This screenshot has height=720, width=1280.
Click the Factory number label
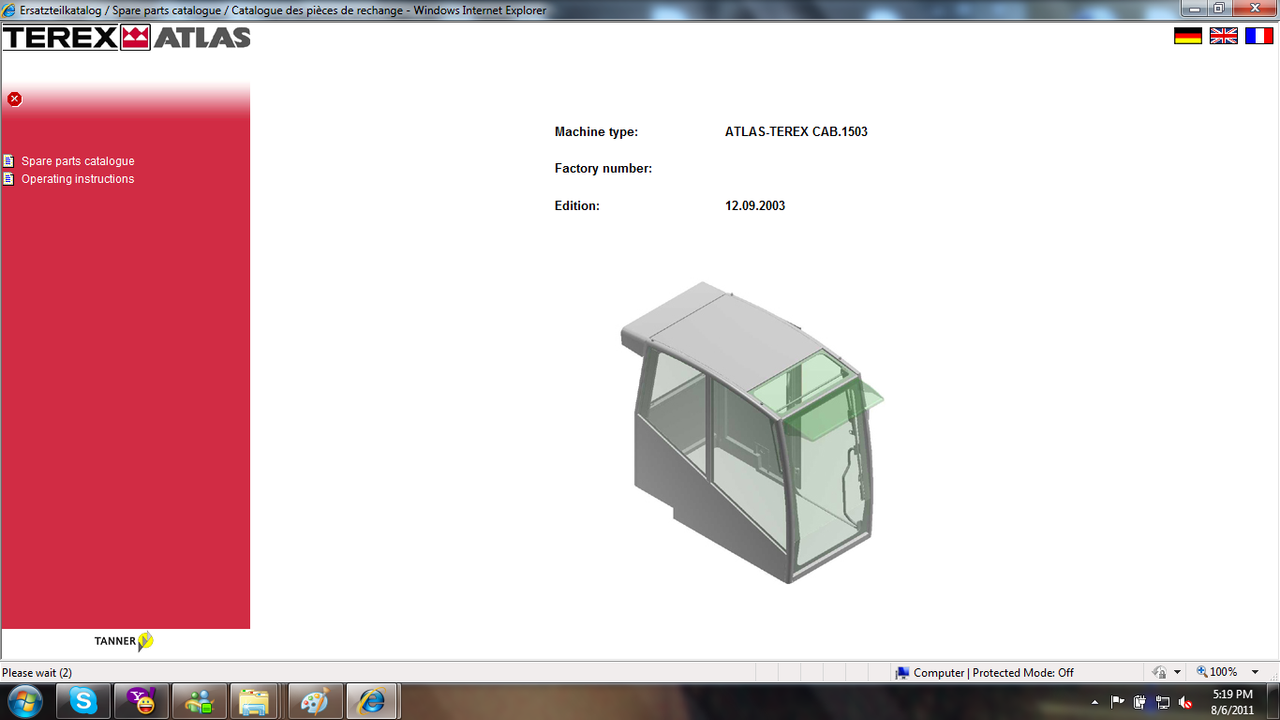(603, 169)
